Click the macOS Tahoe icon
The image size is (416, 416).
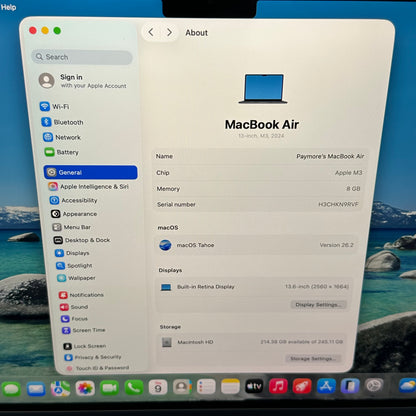click(165, 245)
